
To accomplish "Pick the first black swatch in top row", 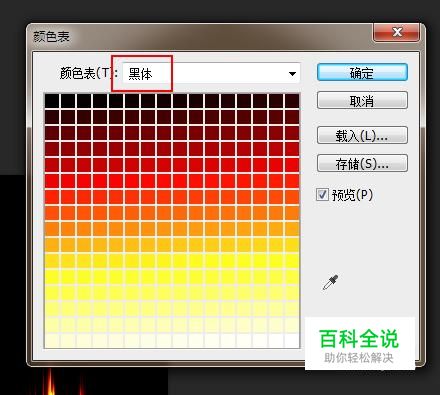I will tap(52, 101).
